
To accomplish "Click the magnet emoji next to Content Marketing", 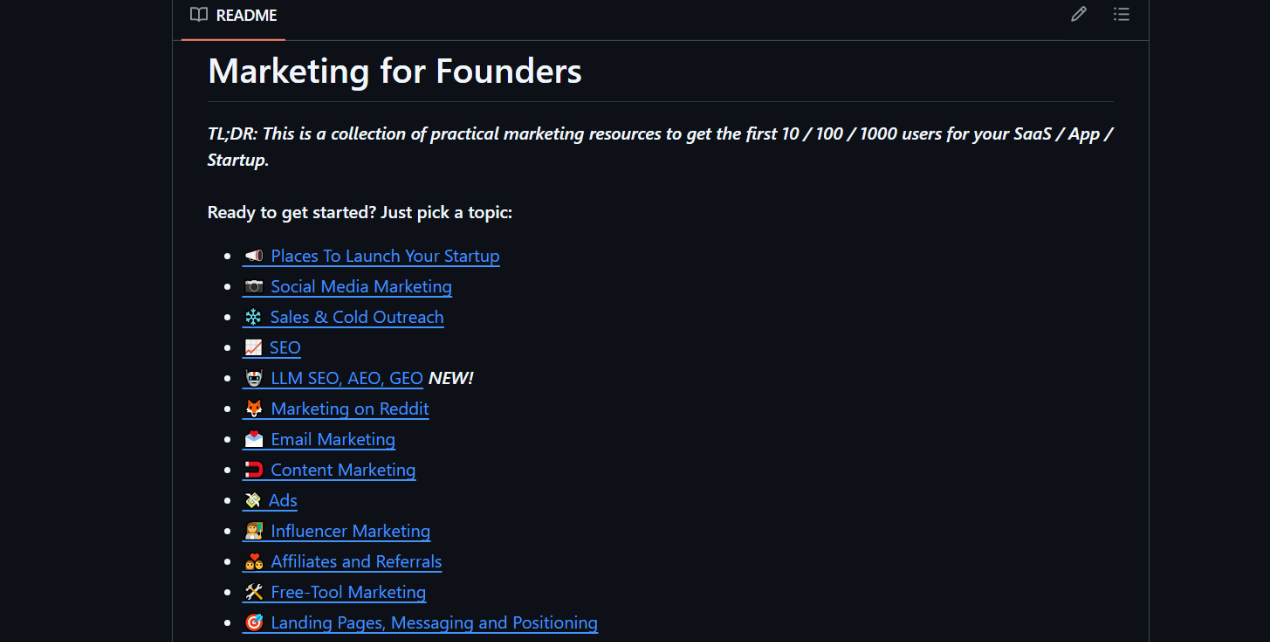I will (x=253, y=469).
